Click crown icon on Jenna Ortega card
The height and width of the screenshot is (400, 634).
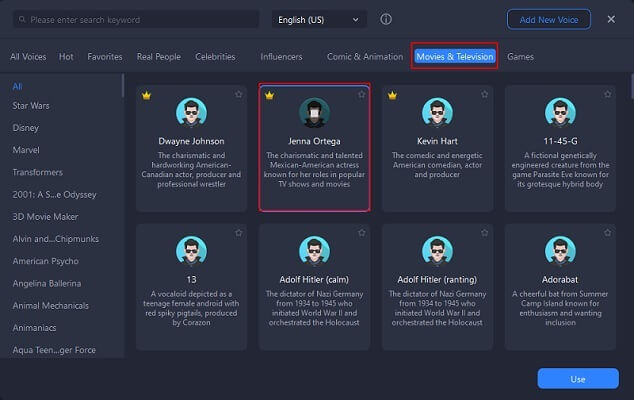click(269, 95)
